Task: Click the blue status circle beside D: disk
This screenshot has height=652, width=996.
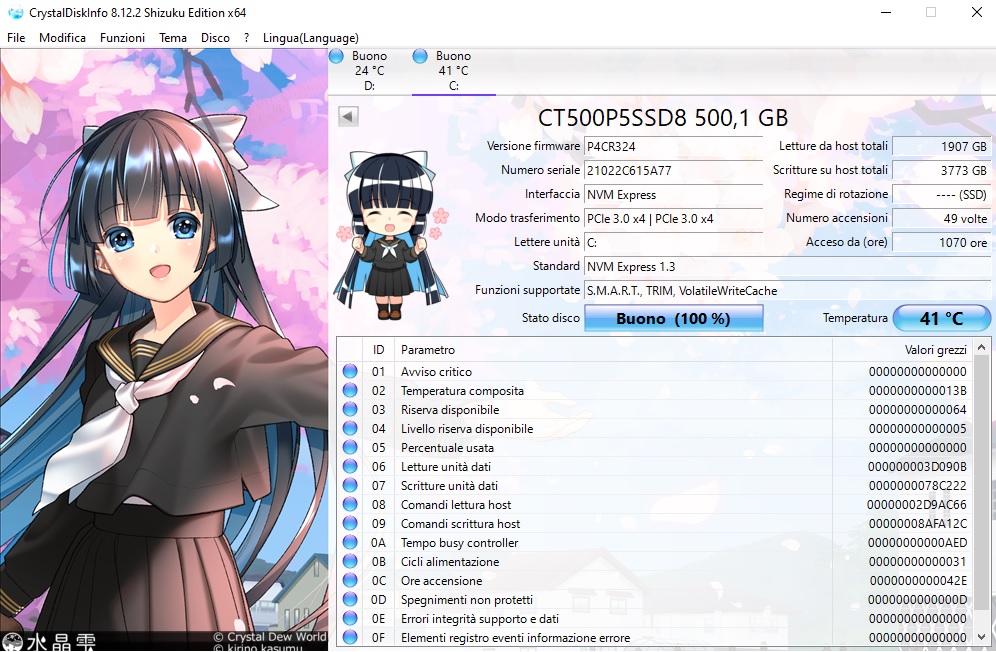Action: pos(337,56)
